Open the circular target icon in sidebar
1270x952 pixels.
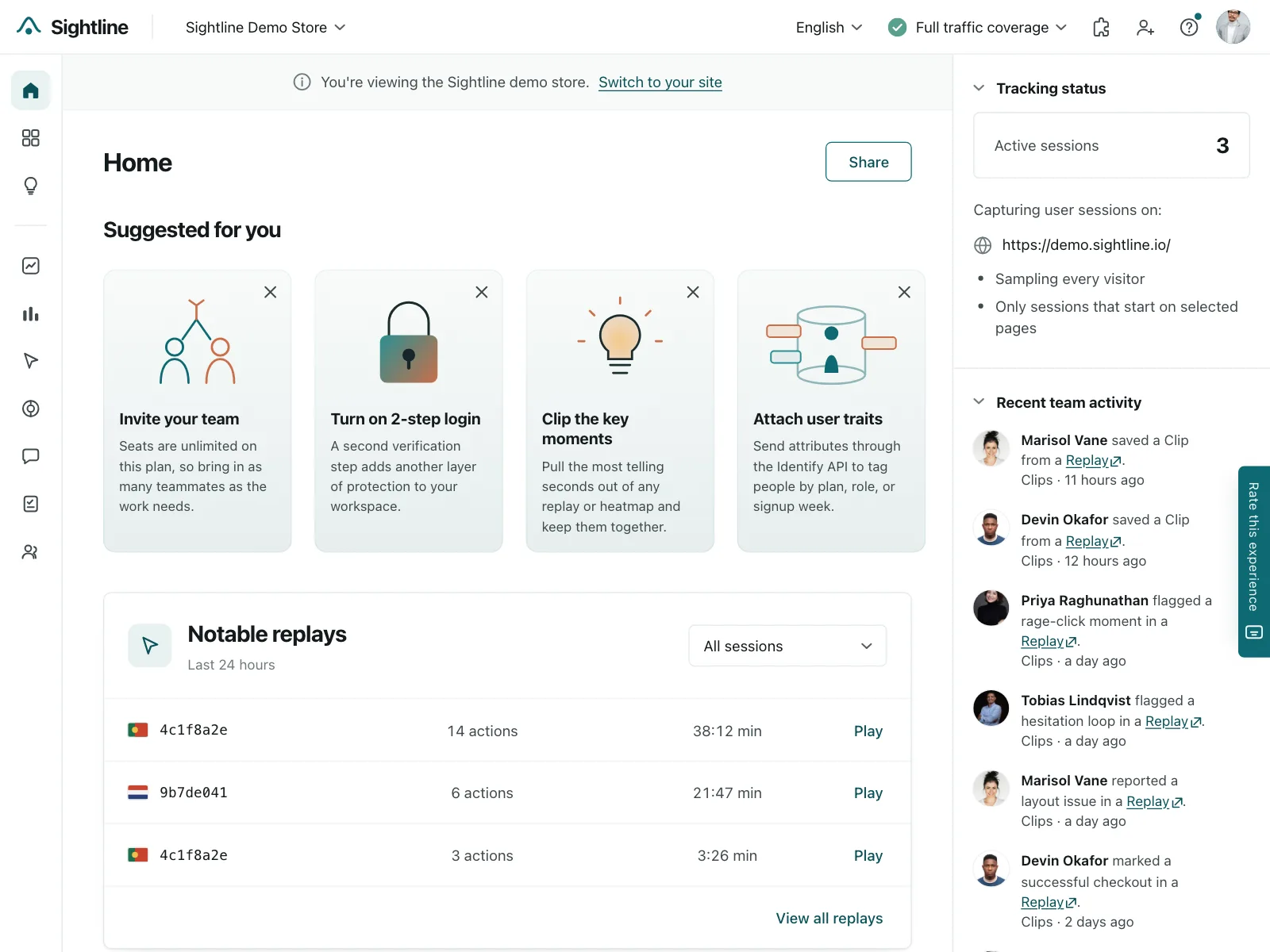coord(31,409)
